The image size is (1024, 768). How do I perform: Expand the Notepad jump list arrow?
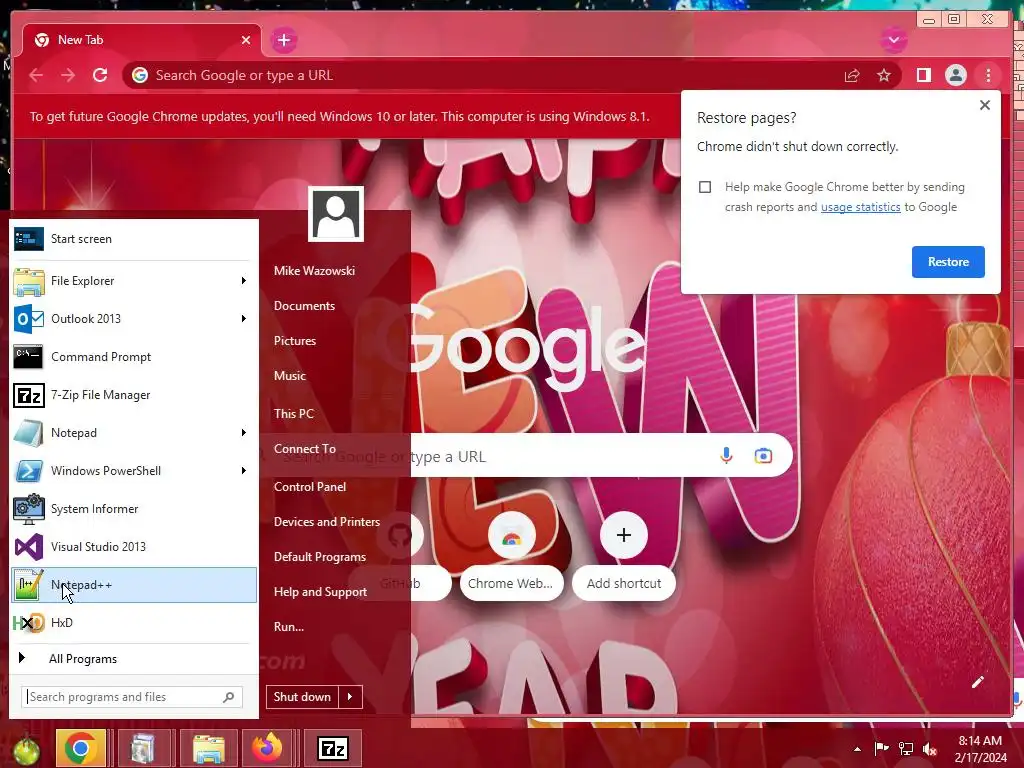click(x=244, y=433)
